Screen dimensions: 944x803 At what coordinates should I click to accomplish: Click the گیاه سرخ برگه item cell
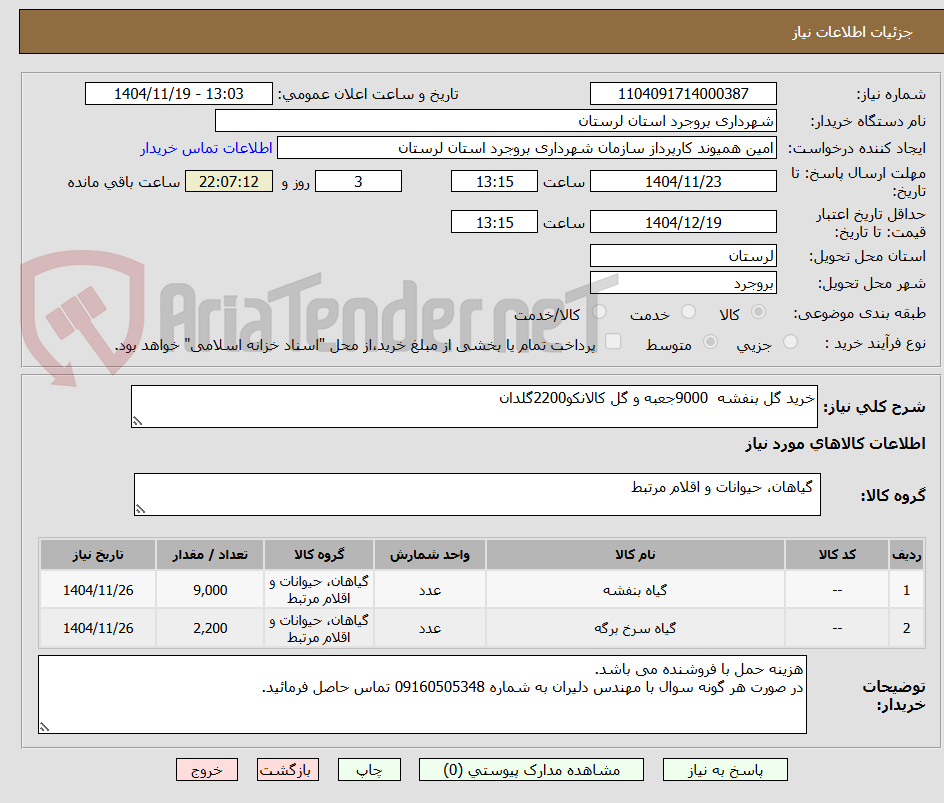pos(635,628)
